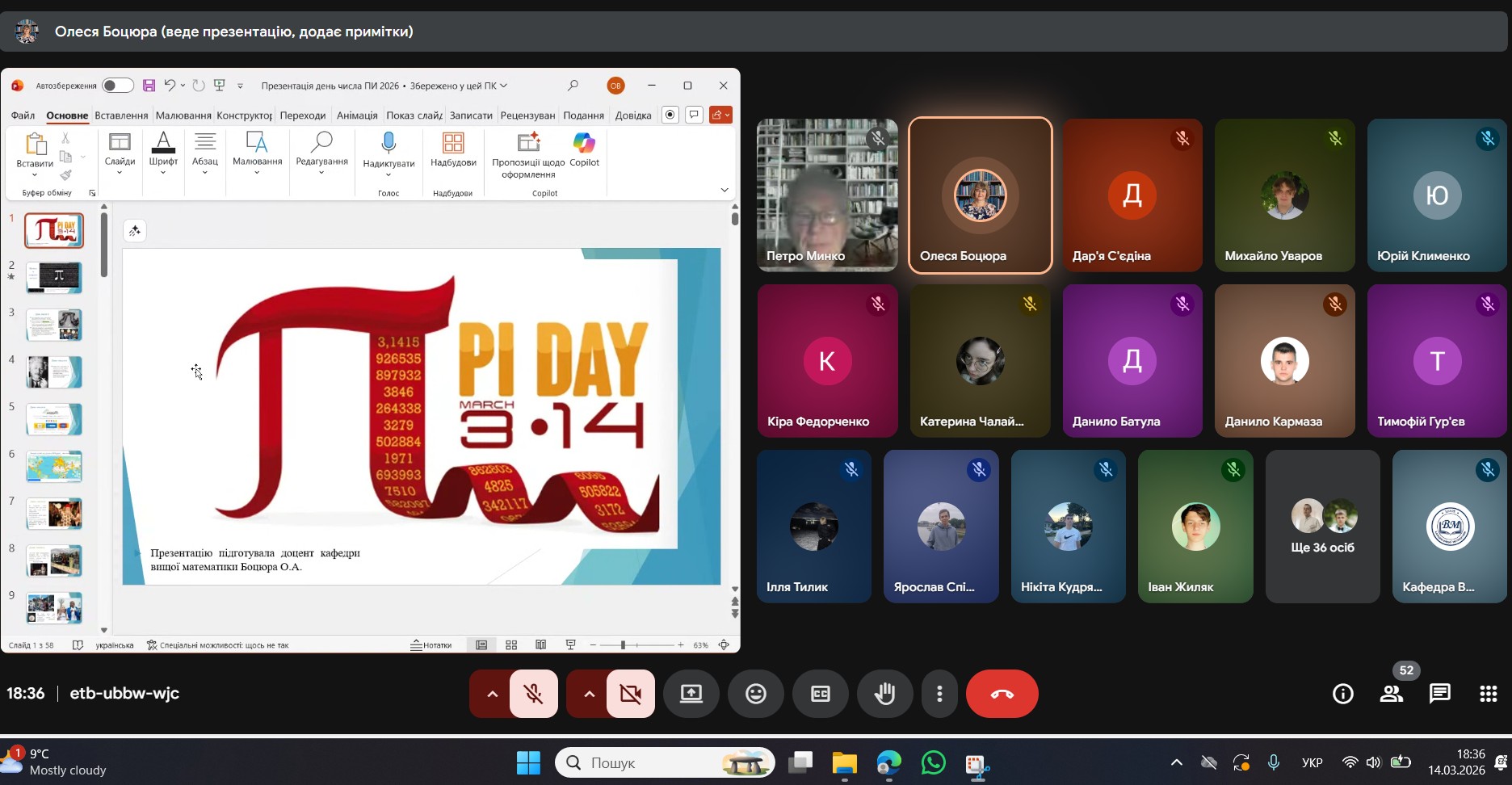
Task: Toggle the AutoSave switch
Action: click(x=117, y=86)
